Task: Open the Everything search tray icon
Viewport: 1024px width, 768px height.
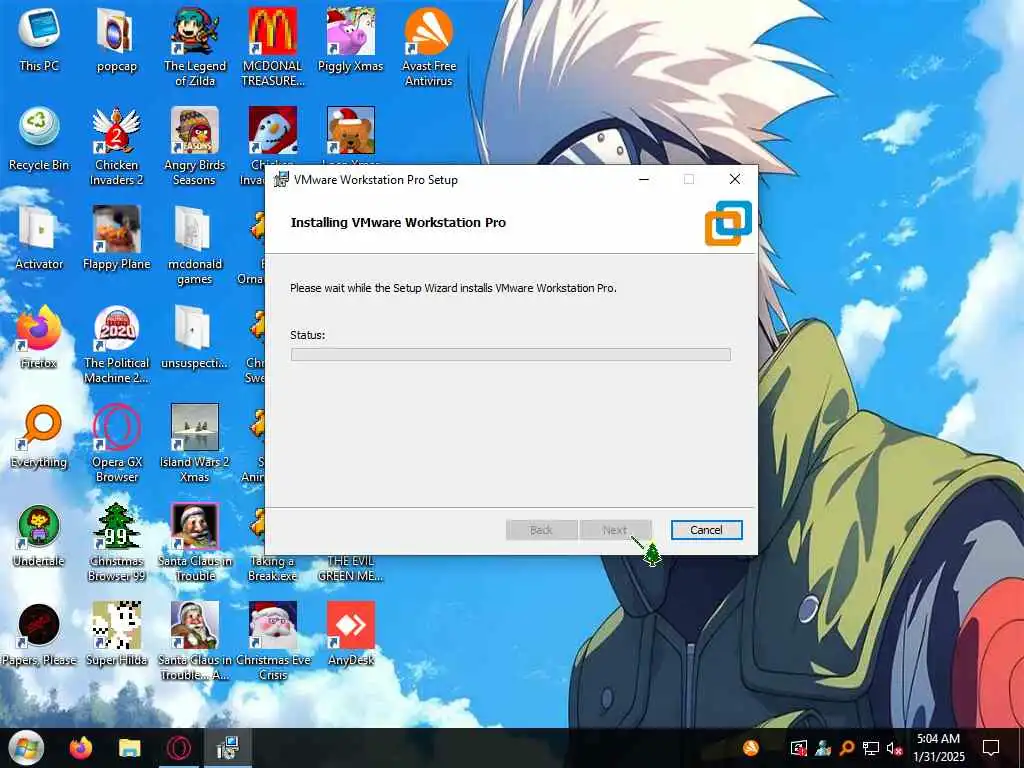Action: click(847, 748)
